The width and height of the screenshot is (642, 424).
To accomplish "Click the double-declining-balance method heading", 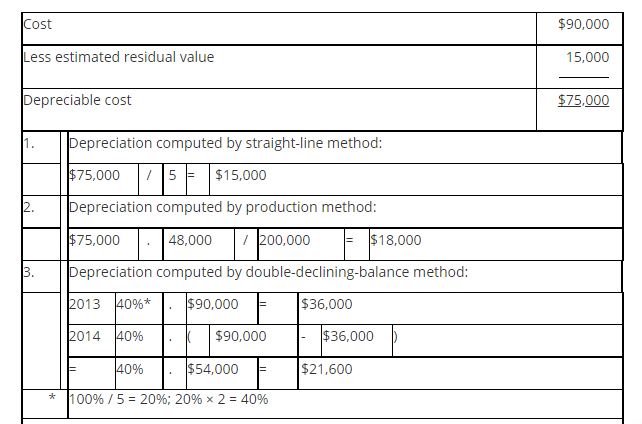I will point(268,272).
